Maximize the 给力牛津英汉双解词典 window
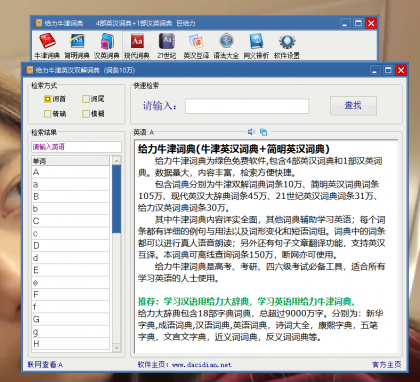Viewport: 420px width, 382px height. pos(388,70)
